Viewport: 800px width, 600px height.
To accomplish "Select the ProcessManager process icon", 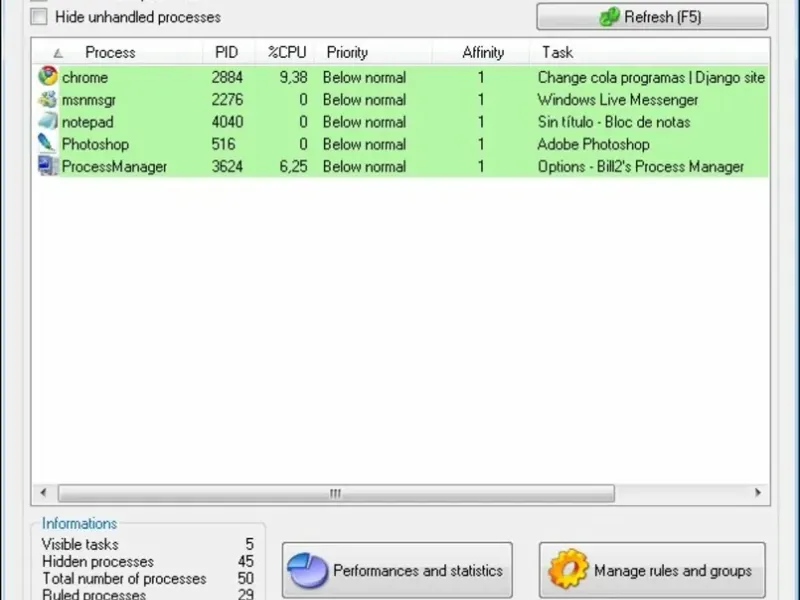I will (x=48, y=166).
